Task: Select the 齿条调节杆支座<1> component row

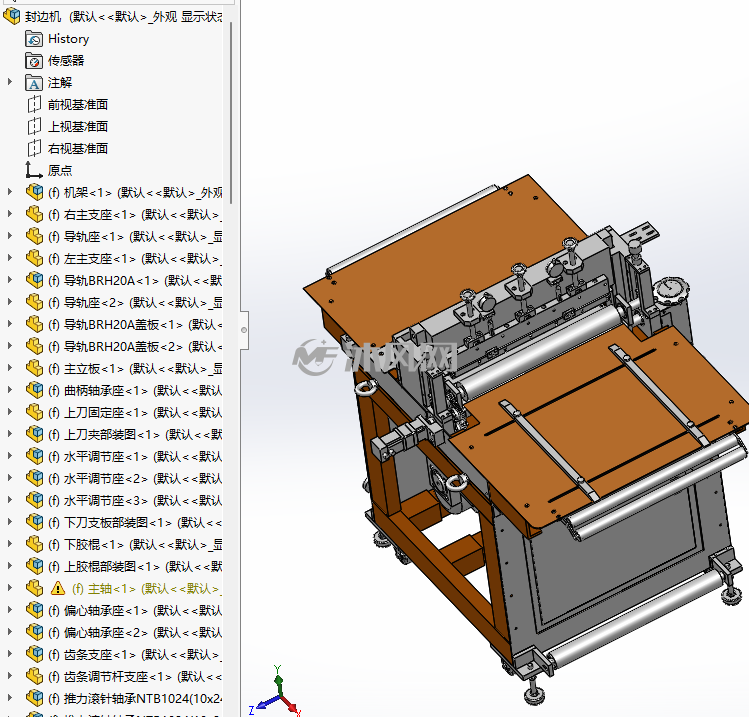Action: pos(135,676)
